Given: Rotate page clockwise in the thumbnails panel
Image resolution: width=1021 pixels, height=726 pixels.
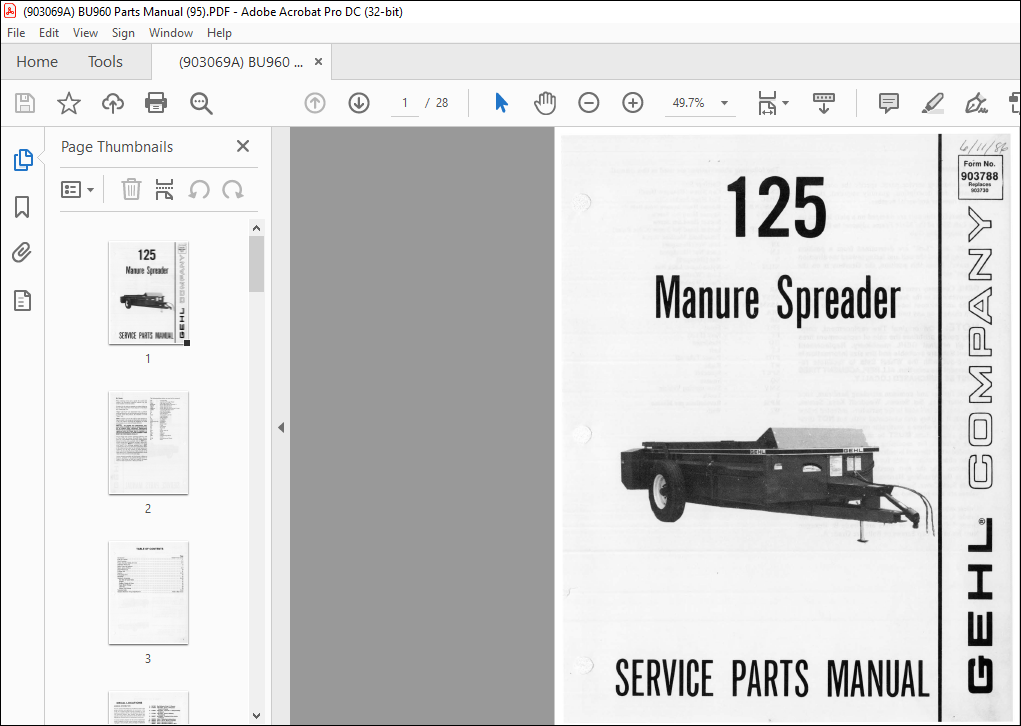Looking at the screenshot, I should pos(232,189).
